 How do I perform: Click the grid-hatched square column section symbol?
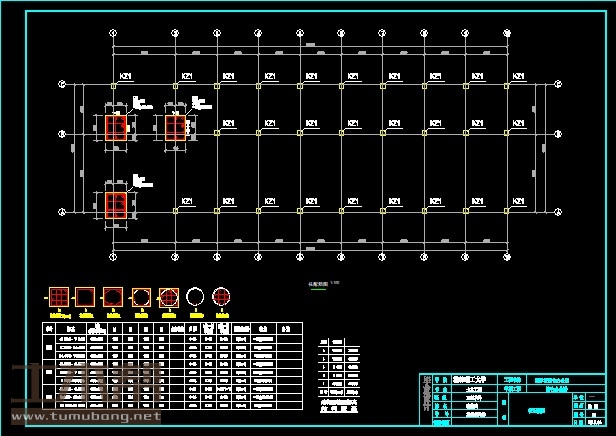[60, 297]
